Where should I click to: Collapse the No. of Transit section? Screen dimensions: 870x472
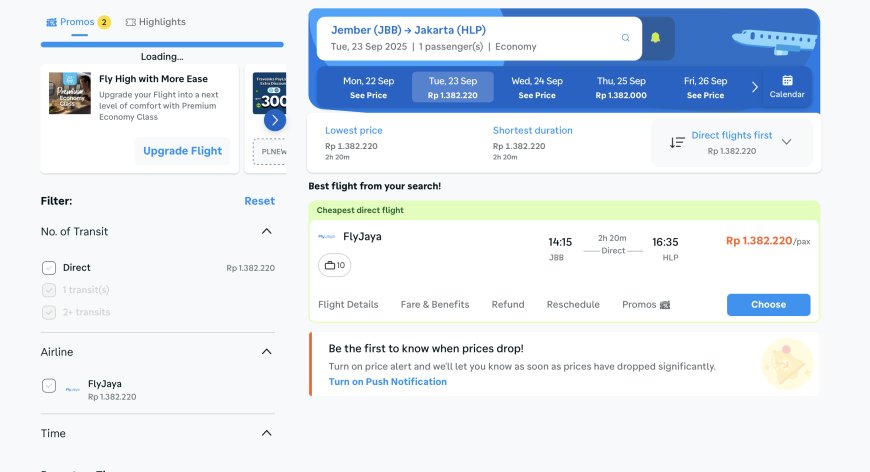(x=266, y=231)
